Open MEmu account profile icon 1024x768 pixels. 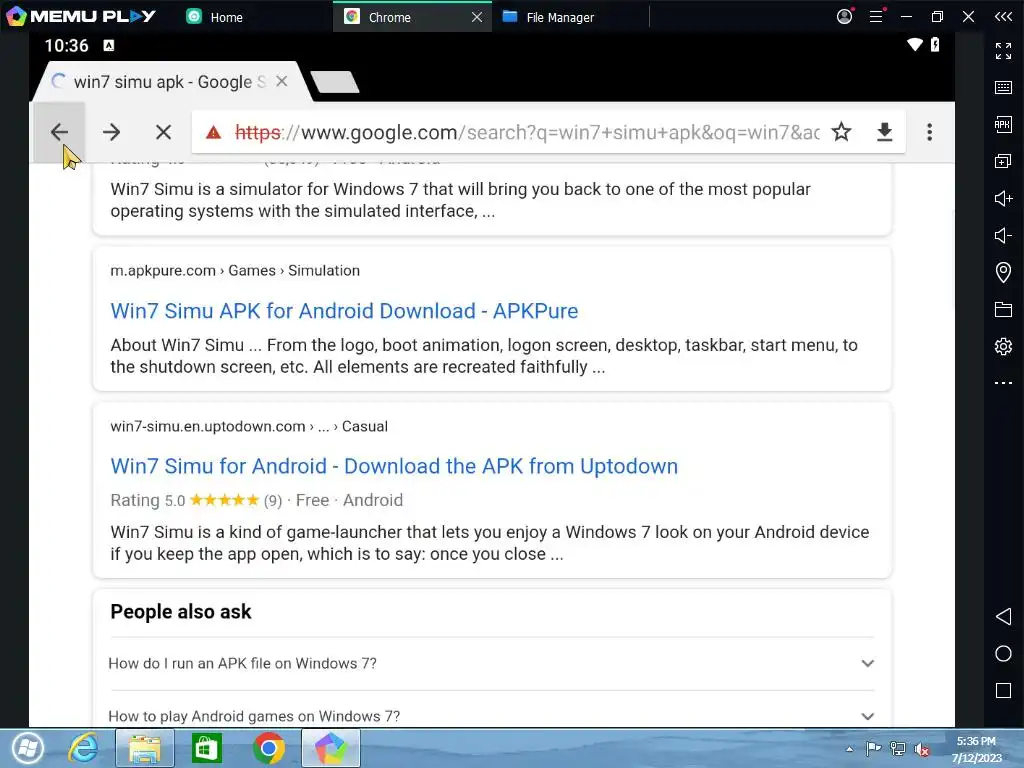(844, 16)
